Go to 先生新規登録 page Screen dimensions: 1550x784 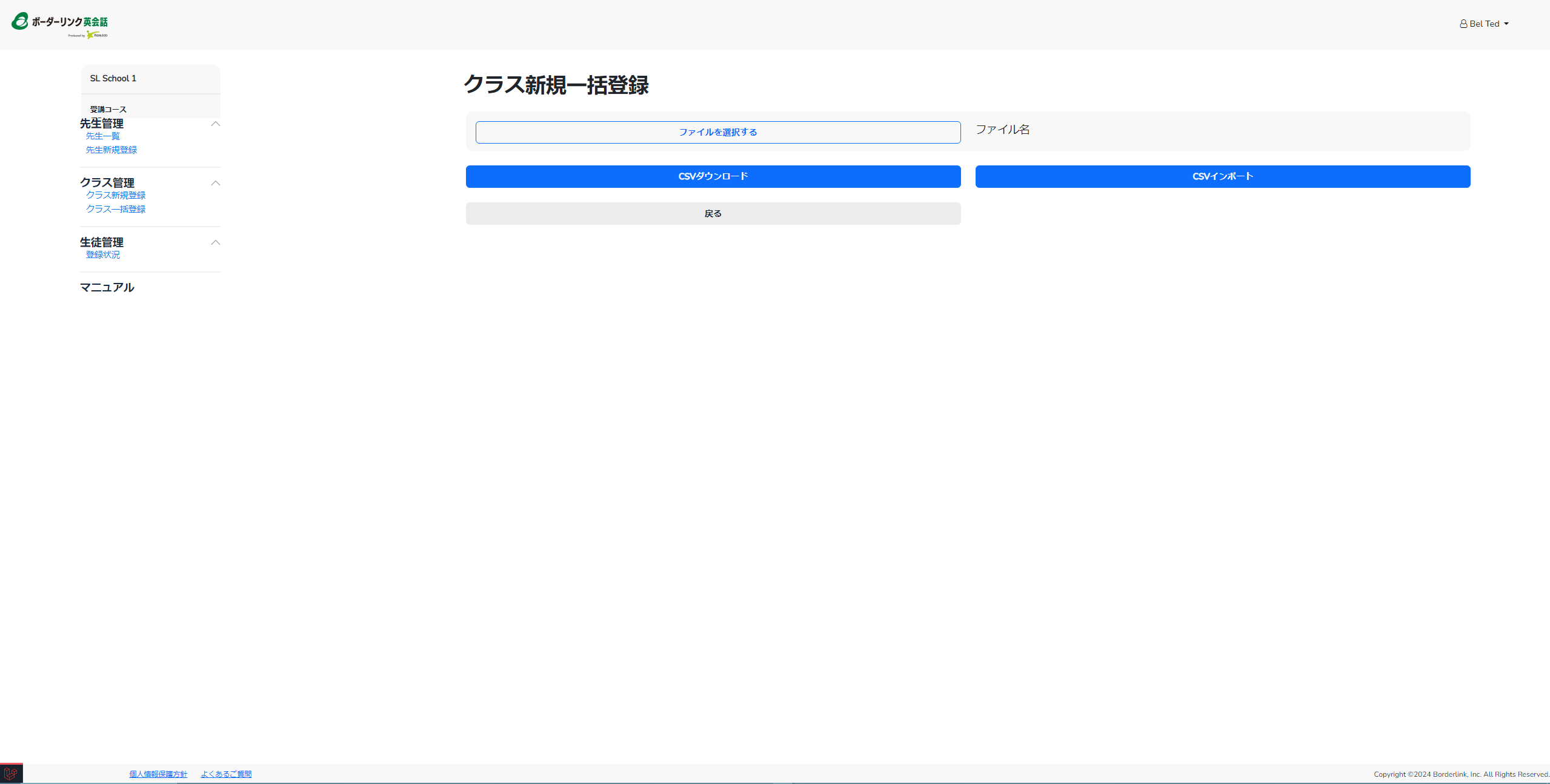click(111, 150)
